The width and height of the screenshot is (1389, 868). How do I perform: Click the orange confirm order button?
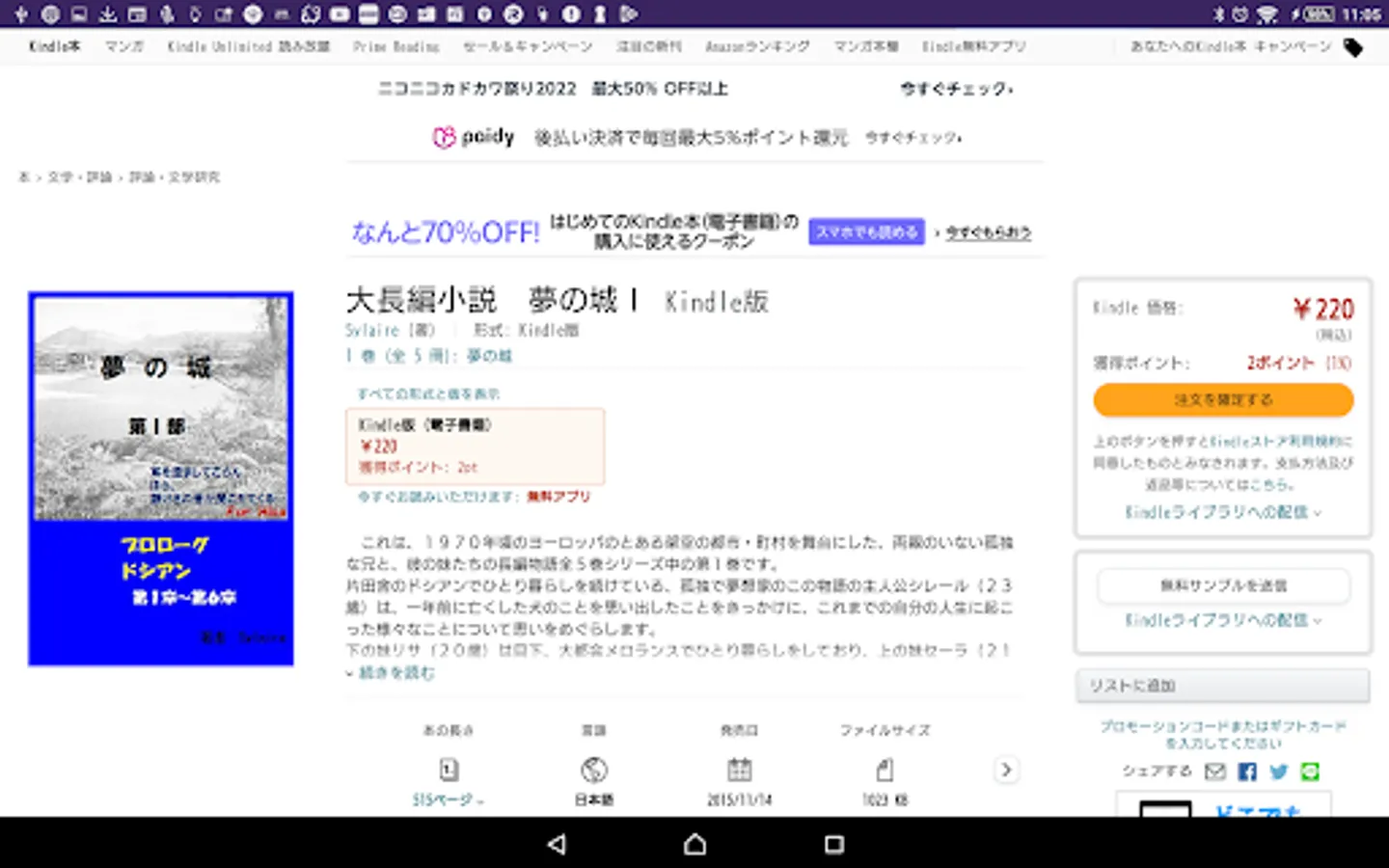click(x=1223, y=400)
